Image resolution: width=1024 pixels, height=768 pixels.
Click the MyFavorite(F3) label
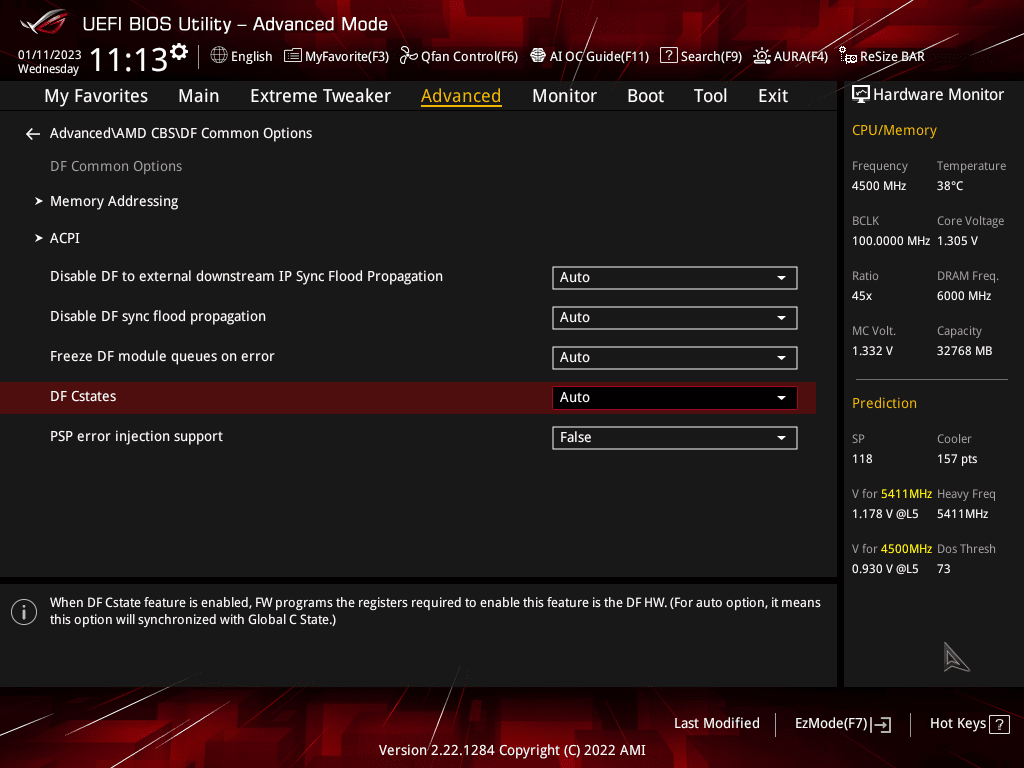347,56
